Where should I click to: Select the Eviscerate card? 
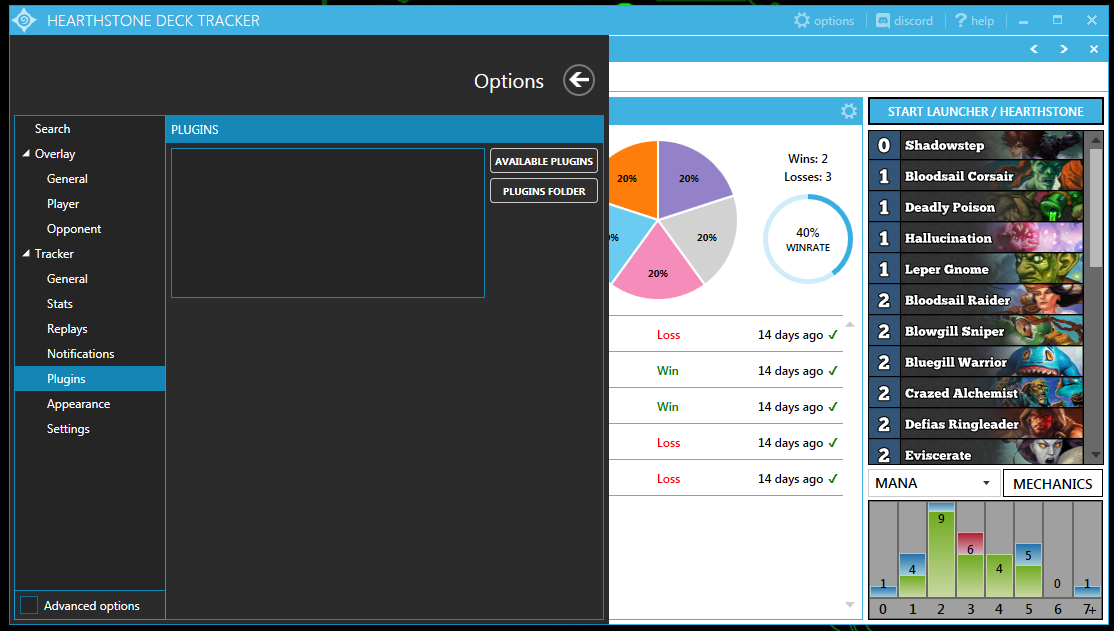point(975,453)
